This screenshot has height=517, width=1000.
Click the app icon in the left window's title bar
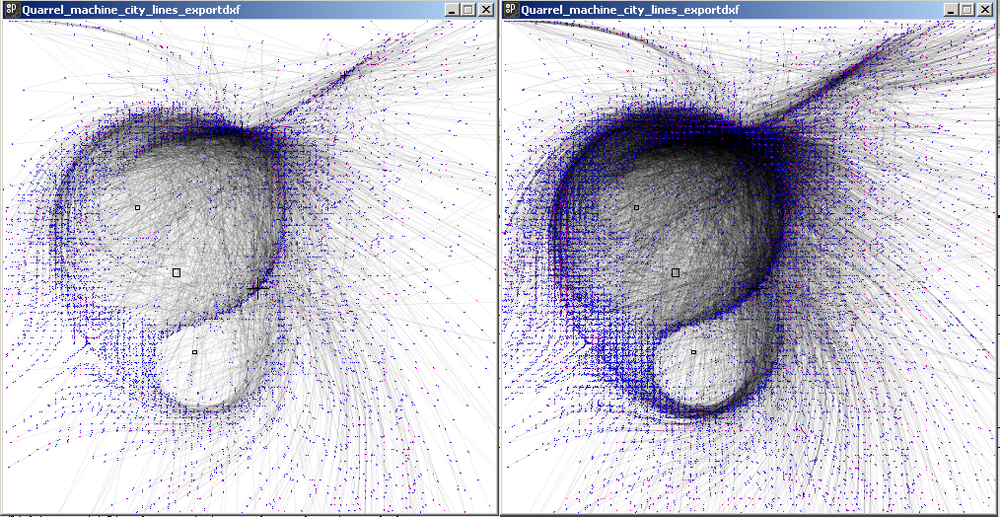(x=11, y=10)
